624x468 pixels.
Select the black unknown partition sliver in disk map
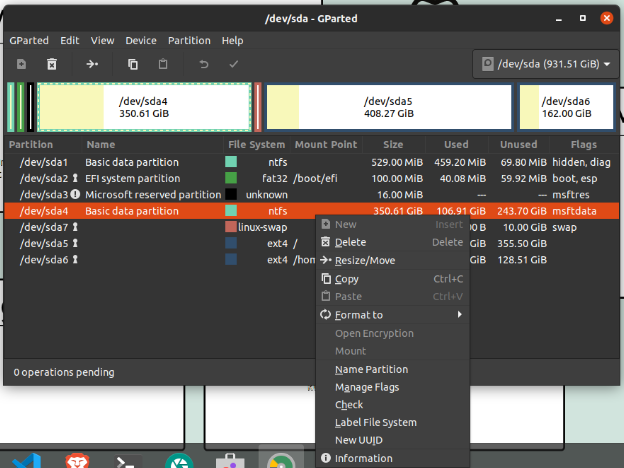31,107
